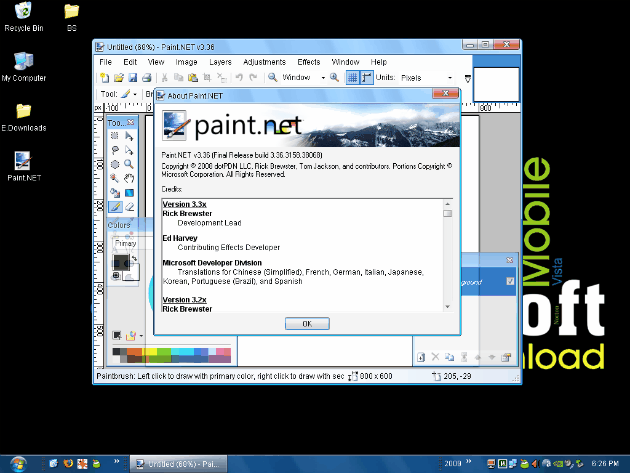
Task: Click Add New Layer icon in Layers panel
Action: pyautogui.click(x=421, y=357)
